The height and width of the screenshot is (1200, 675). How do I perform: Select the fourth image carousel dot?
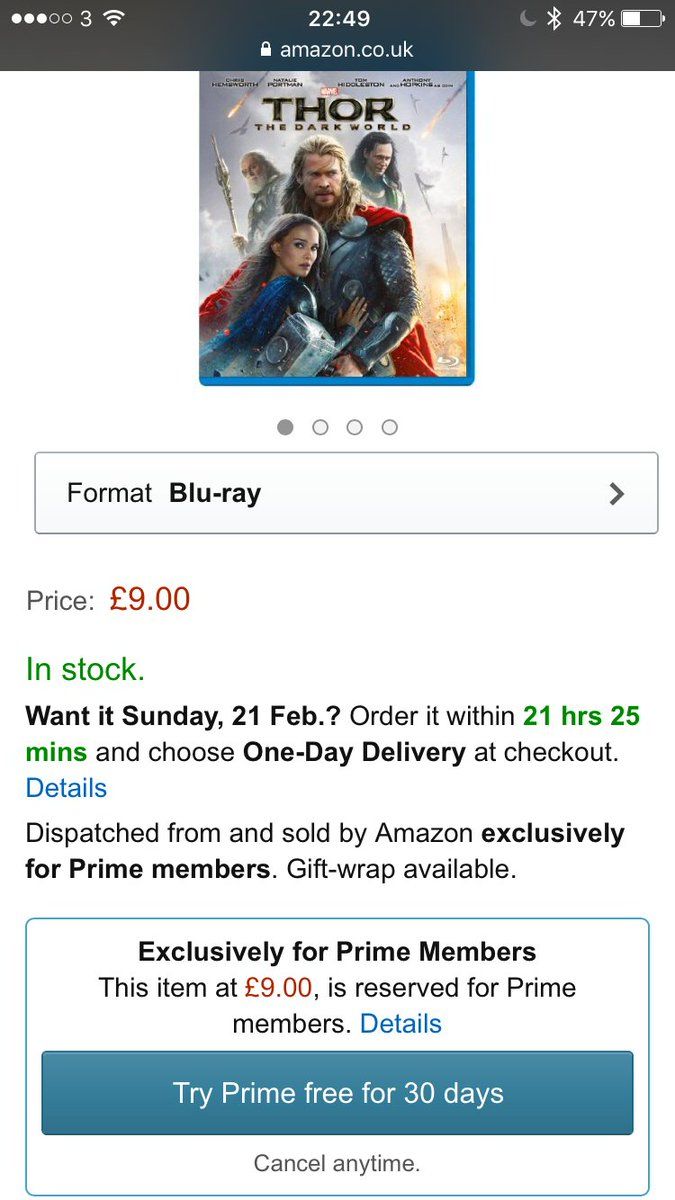pyautogui.click(x=390, y=427)
